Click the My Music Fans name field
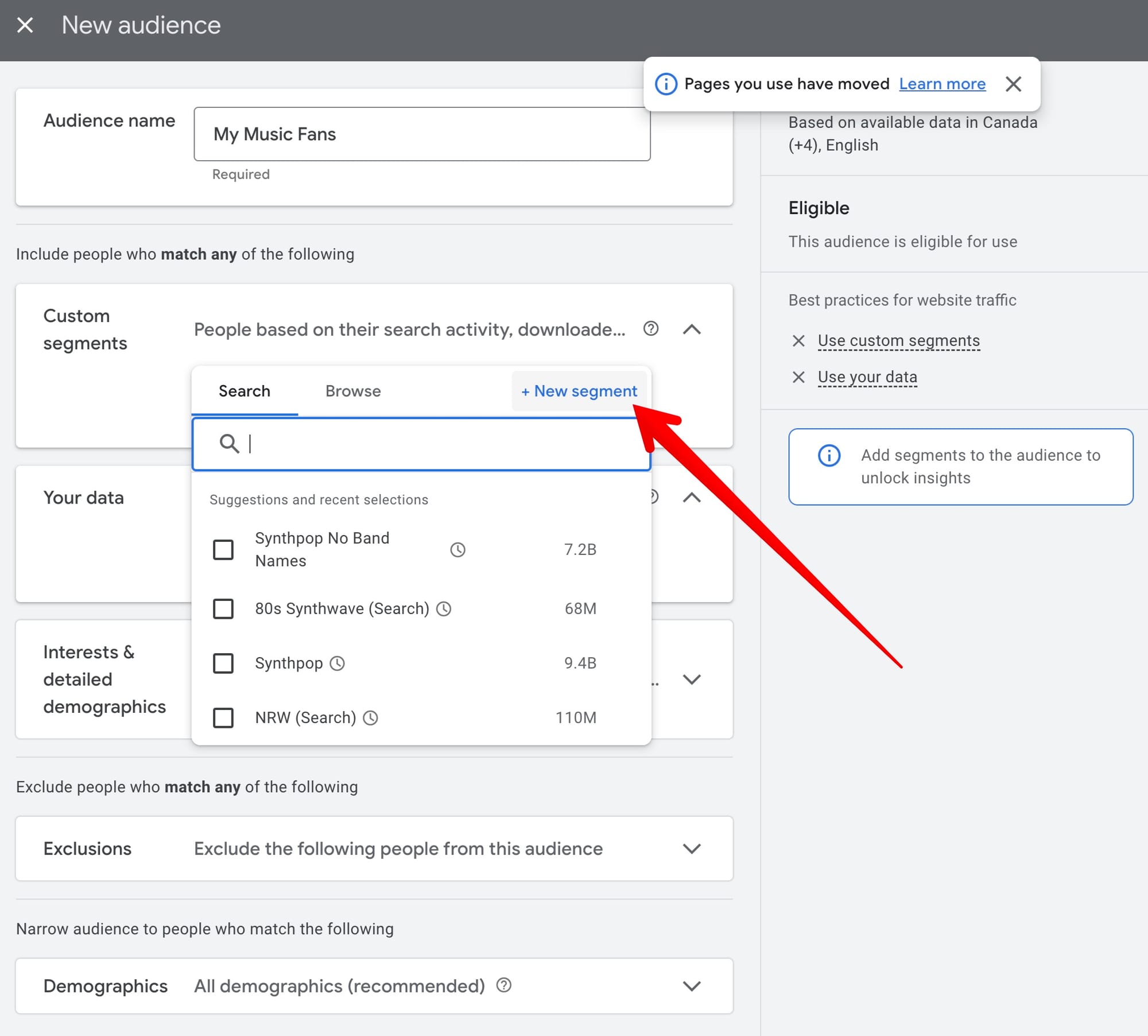The width and height of the screenshot is (1148, 1036). [422, 134]
